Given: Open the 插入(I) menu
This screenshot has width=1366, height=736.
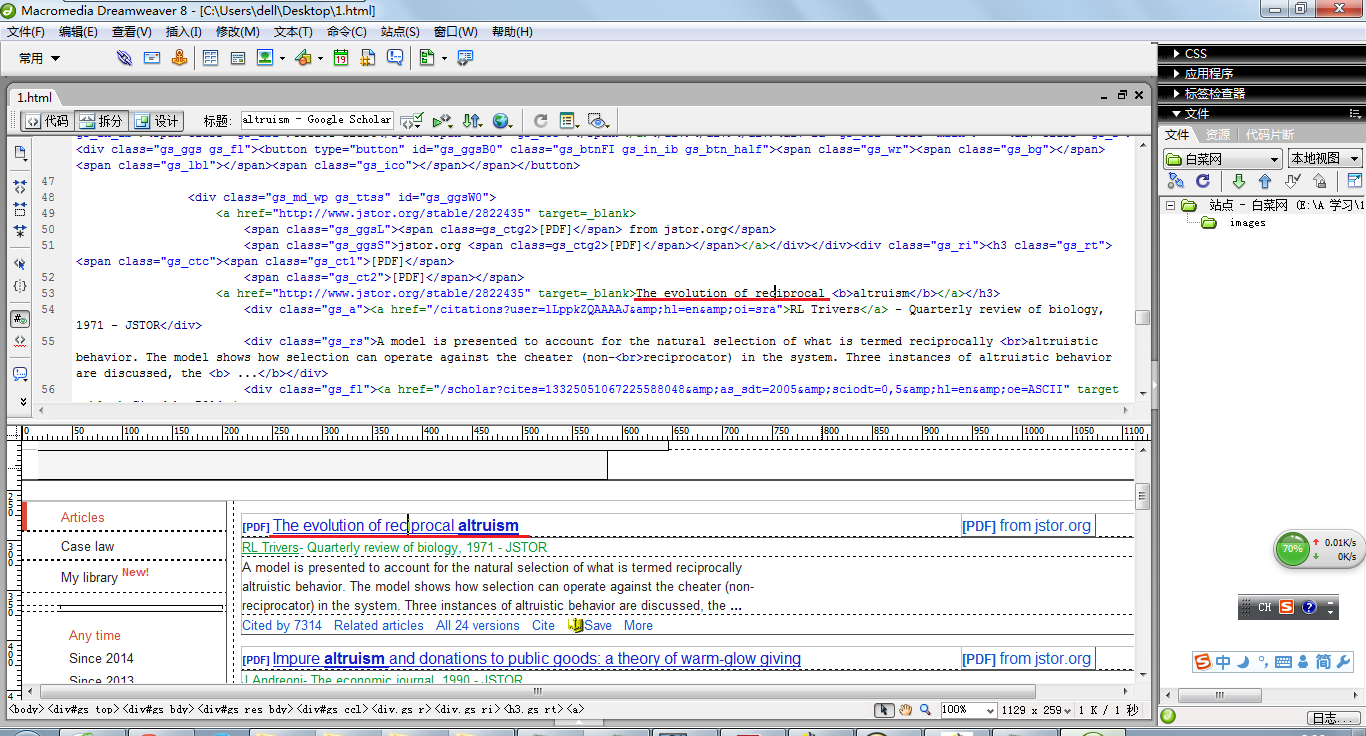Looking at the screenshot, I should tap(183, 32).
